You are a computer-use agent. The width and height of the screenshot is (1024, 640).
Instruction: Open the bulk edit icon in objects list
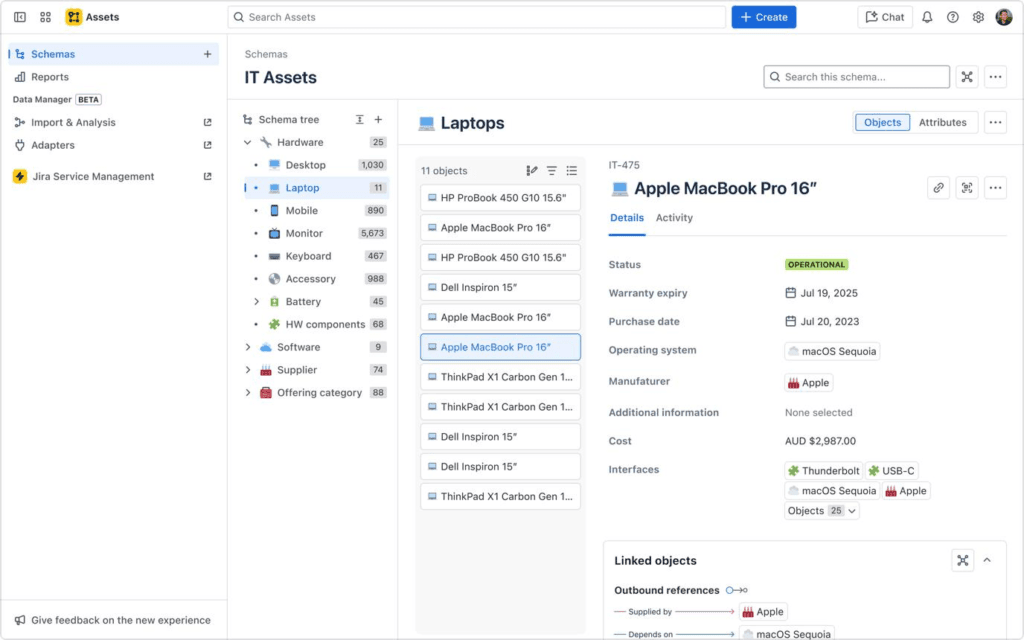532,170
